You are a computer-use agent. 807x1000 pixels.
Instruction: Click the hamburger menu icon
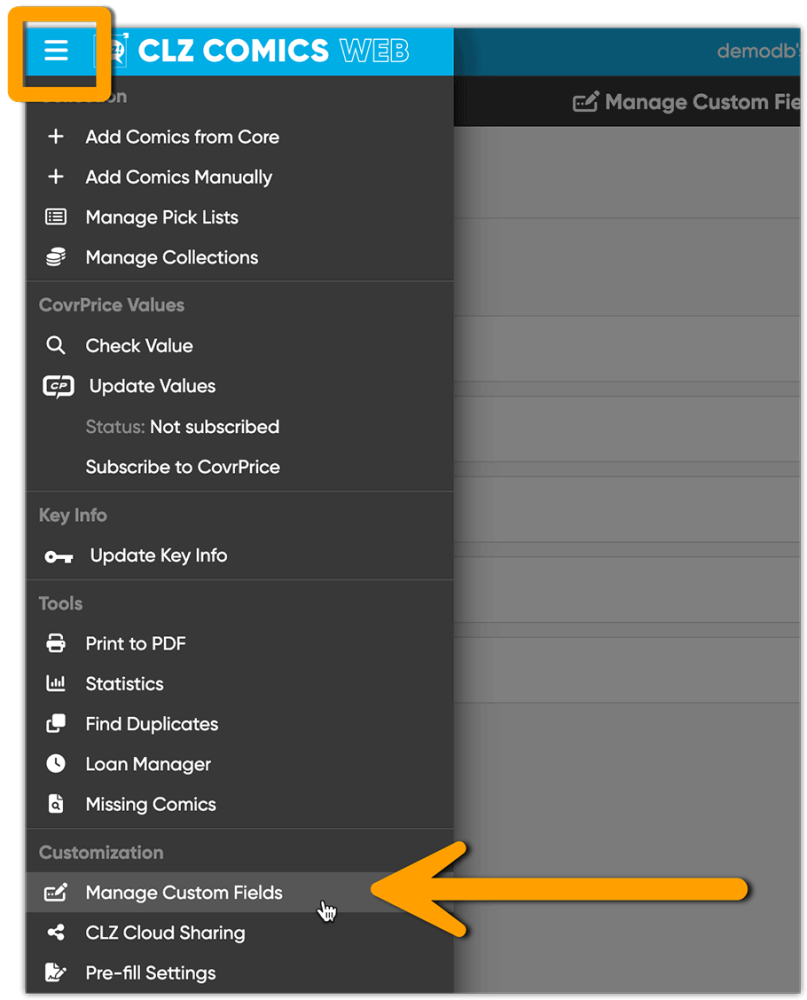click(x=56, y=50)
